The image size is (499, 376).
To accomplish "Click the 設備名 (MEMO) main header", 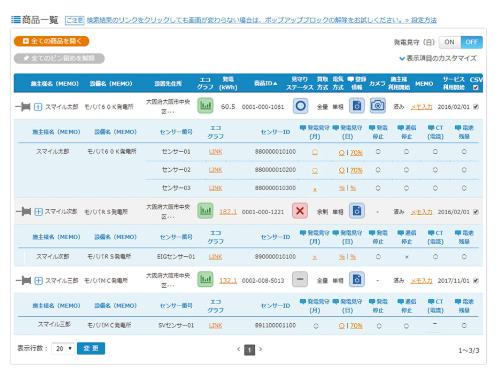I will 111,84.
